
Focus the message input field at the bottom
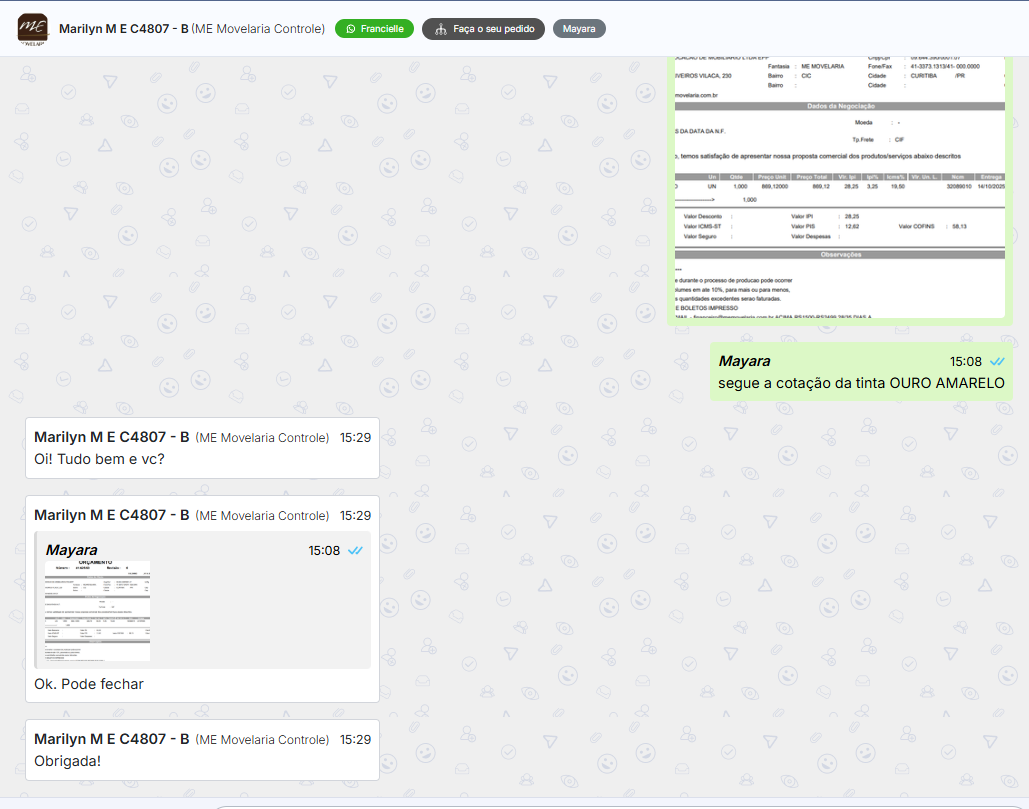600,803
